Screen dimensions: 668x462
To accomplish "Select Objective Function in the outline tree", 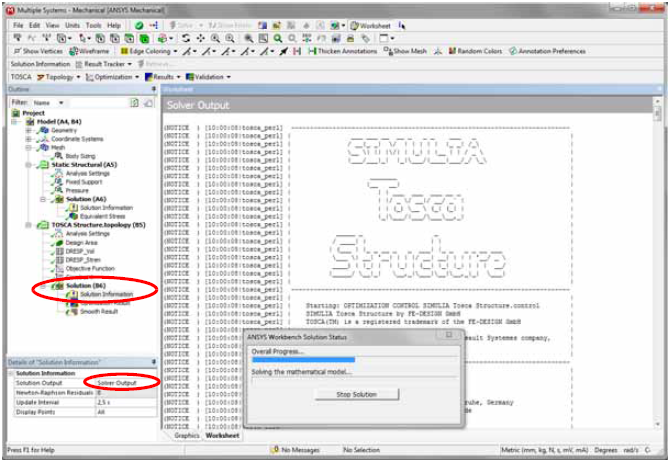I will [90, 268].
